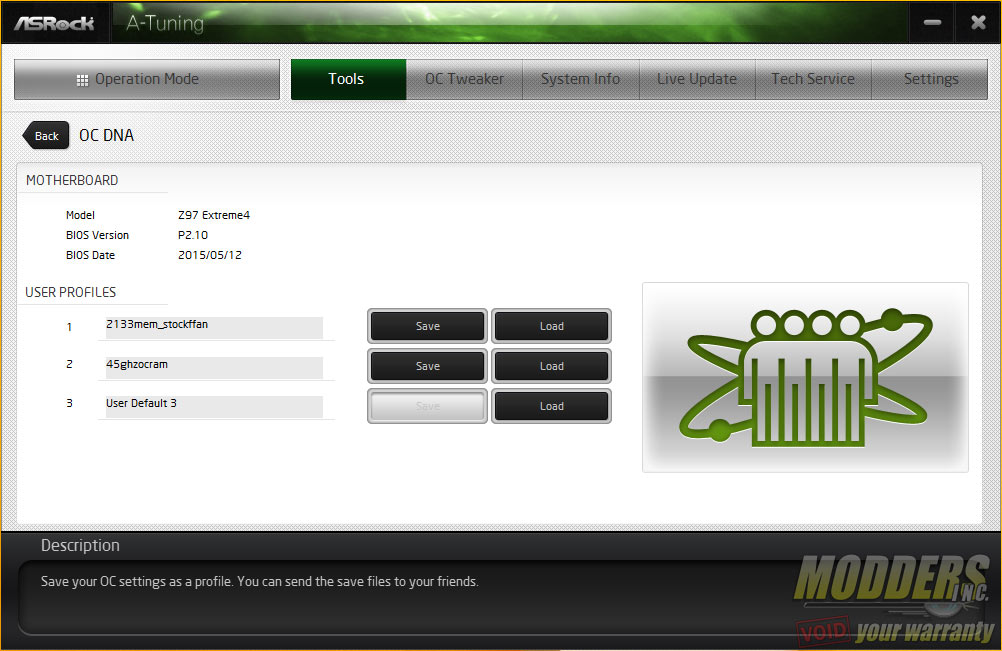1002x651 pixels.
Task: Open the Operation Mode panel
Action: click(147, 79)
